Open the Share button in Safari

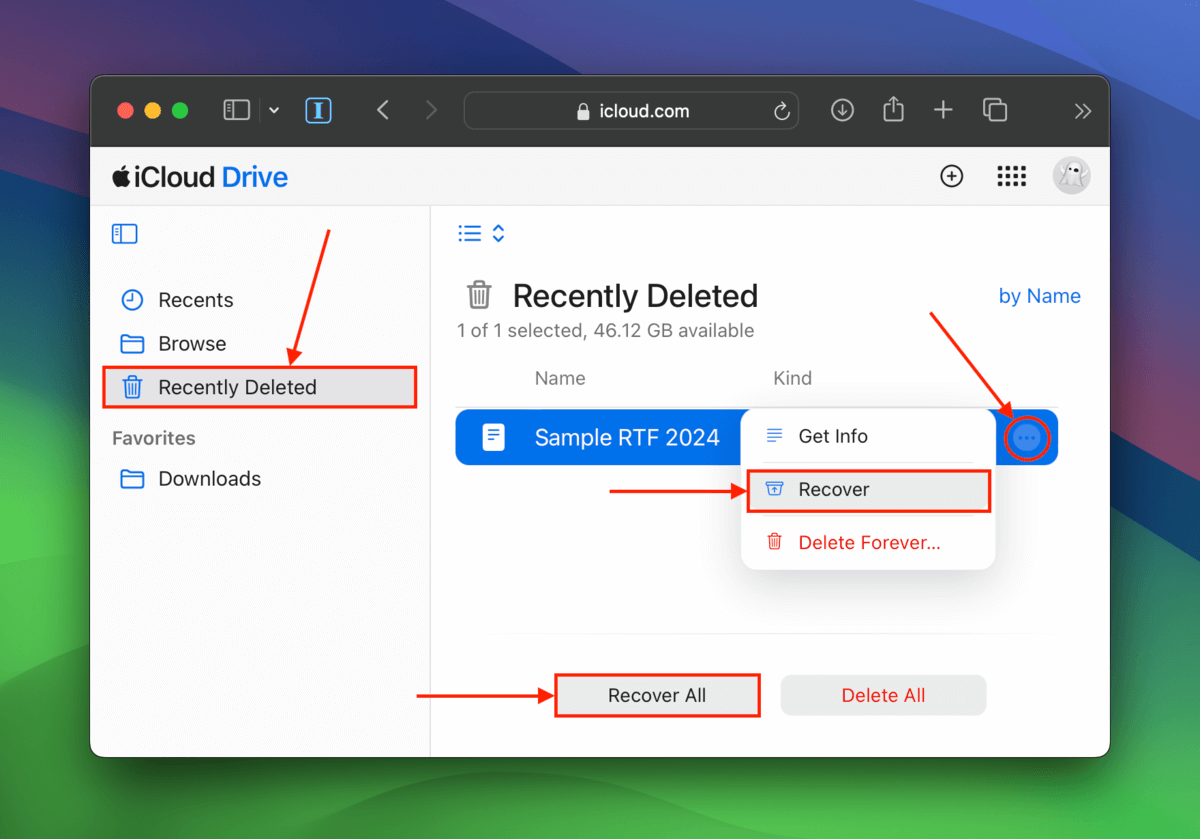pyautogui.click(x=893, y=110)
